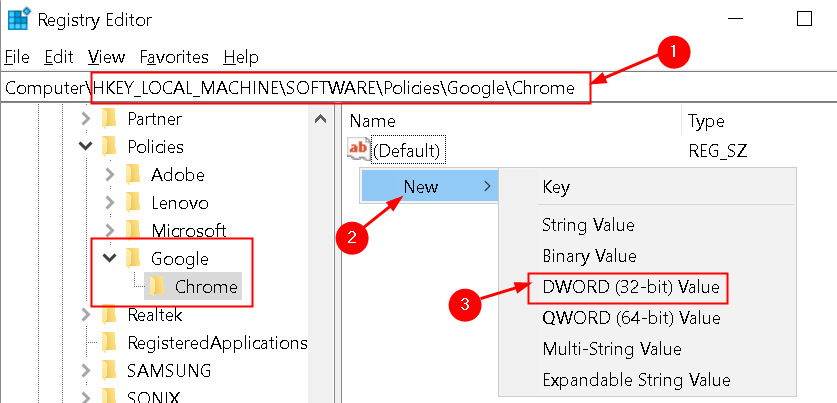
Task: Open the Favorites menu
Action: click(x=174, y=57)
